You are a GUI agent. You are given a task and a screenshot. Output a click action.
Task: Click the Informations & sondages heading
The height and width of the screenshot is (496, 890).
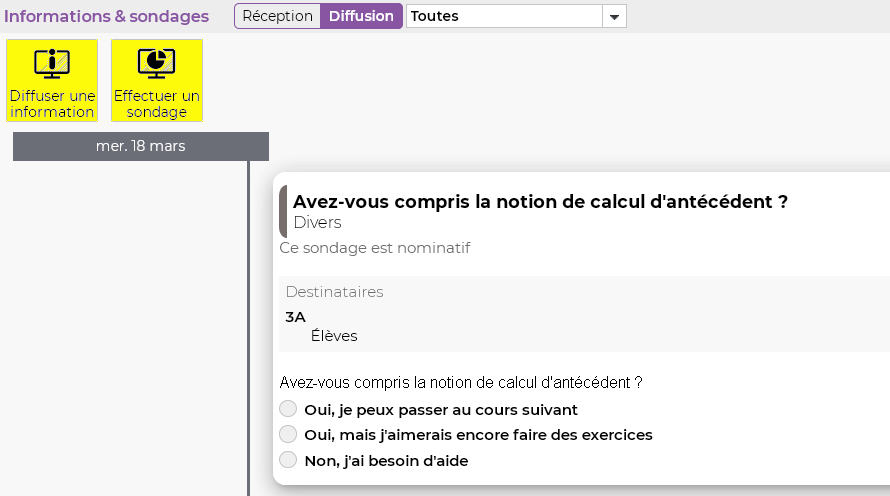[x=106, y=16]
